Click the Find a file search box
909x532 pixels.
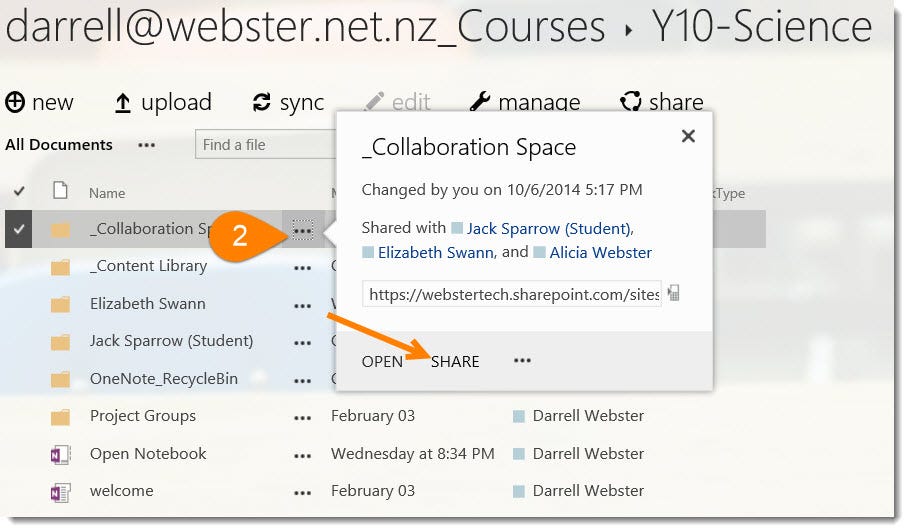[262, 145]
